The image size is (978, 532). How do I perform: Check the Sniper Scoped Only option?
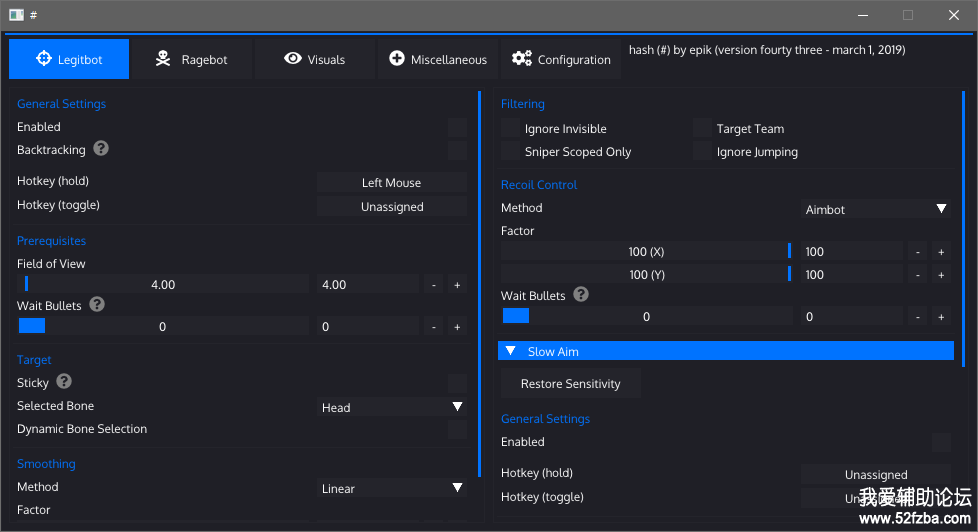pyautogui.click(x=511, y=152)
